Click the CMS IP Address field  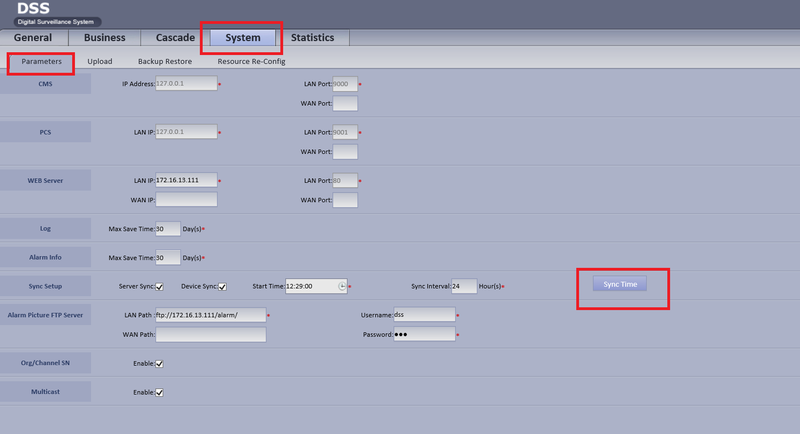186,84
